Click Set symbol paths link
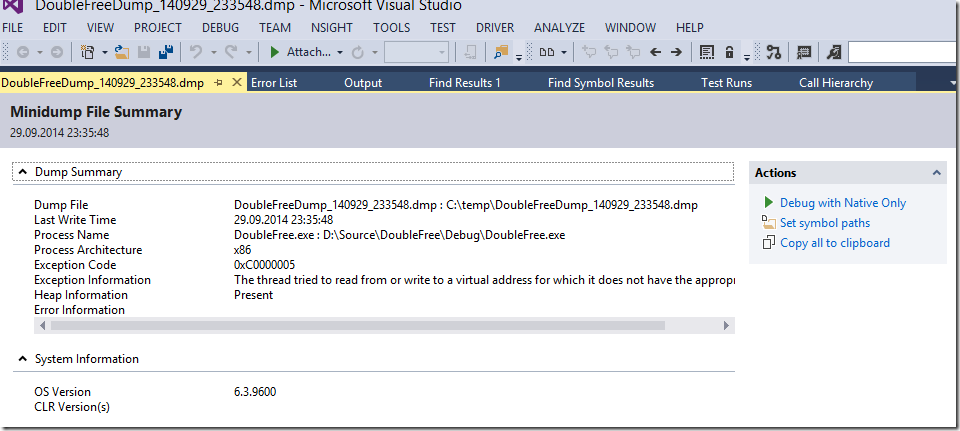This screenshot has width=960, height=431. [824, 223]
